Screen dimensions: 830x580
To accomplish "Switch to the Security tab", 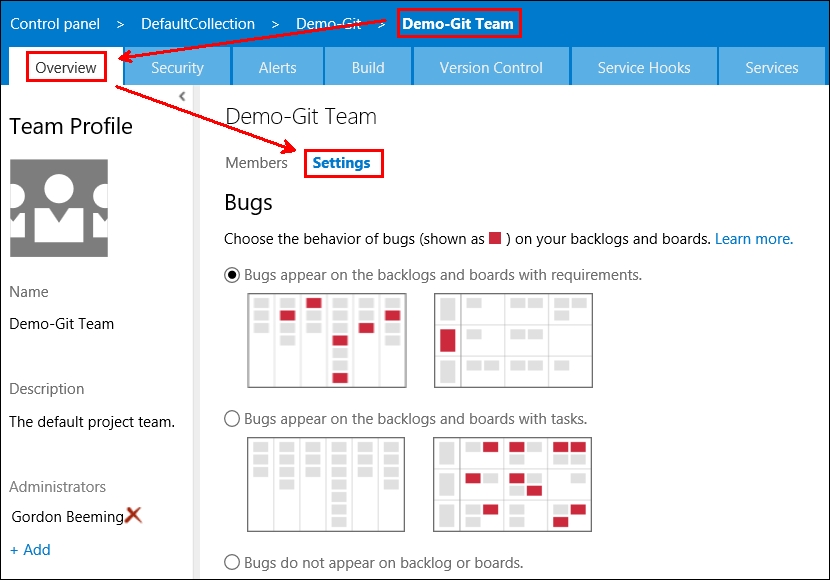I will [177, 66].
